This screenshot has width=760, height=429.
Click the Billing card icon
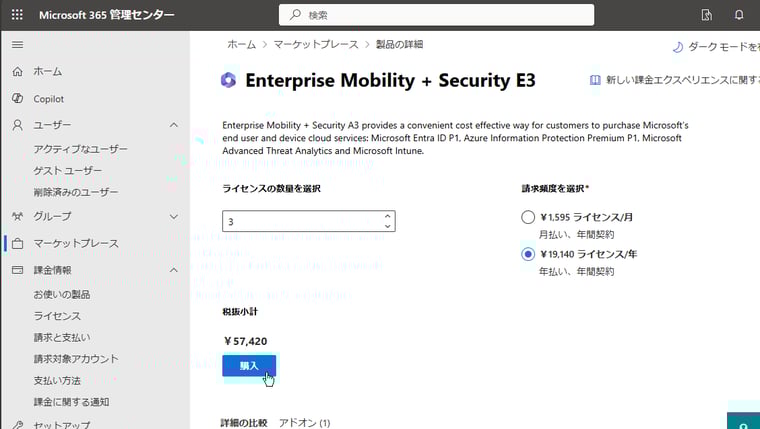(x=17, y=270)
